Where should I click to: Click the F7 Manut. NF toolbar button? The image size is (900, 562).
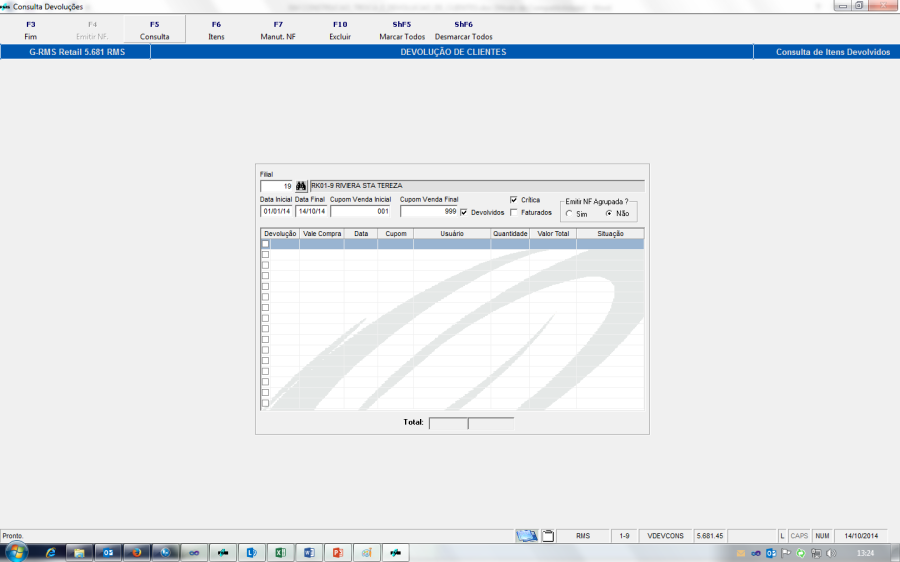click(x=278, y=30)
